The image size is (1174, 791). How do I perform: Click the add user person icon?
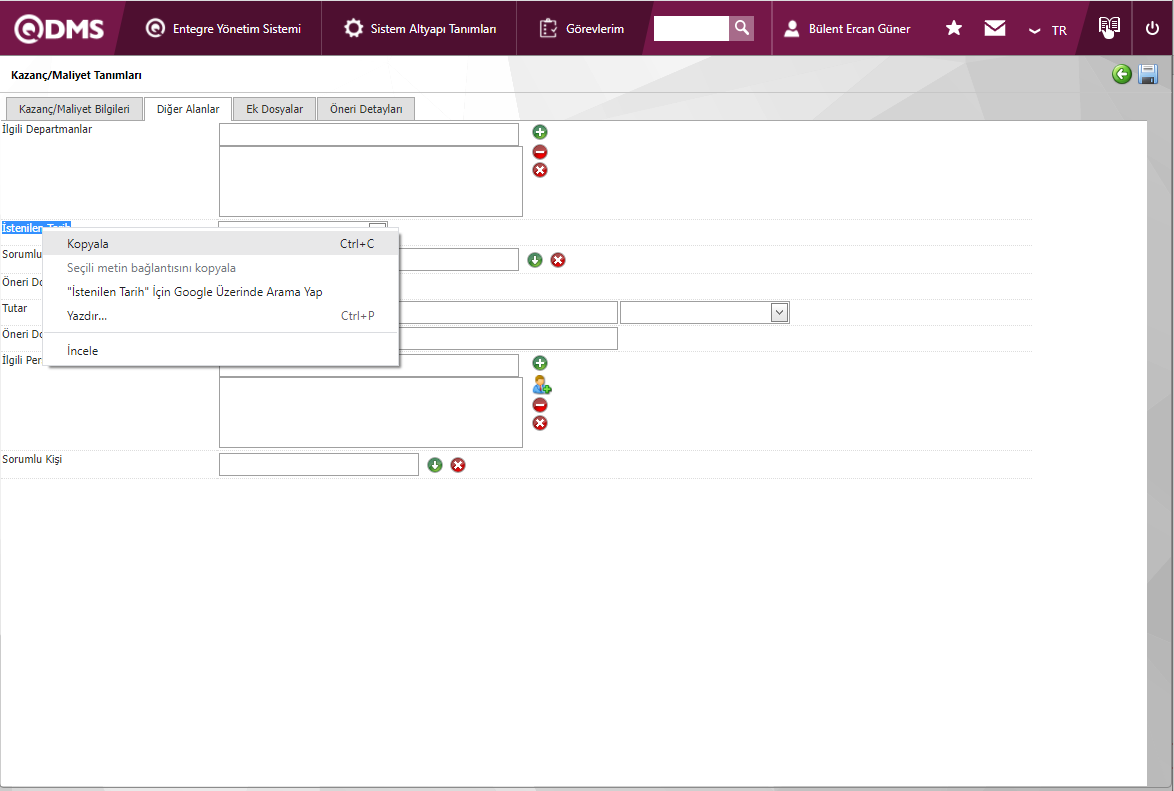pyautogui.click(x=541, y=384)
